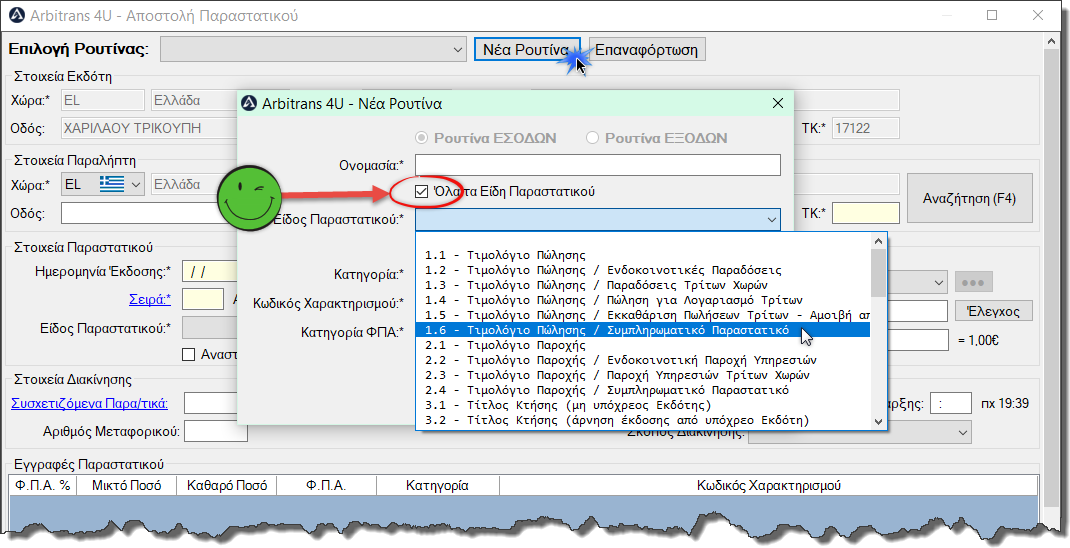This screenshot has height=548, width=1070.
Task: Toggle the Αναστ checkbox under Είδος Παραστατικού
Action: point(188,355)
